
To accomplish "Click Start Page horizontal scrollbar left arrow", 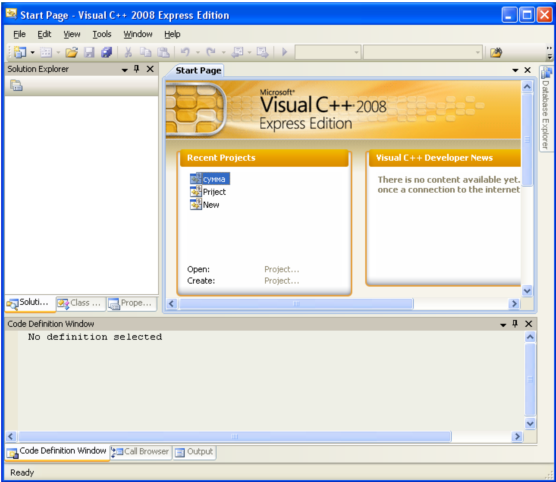I will (172, 304).
